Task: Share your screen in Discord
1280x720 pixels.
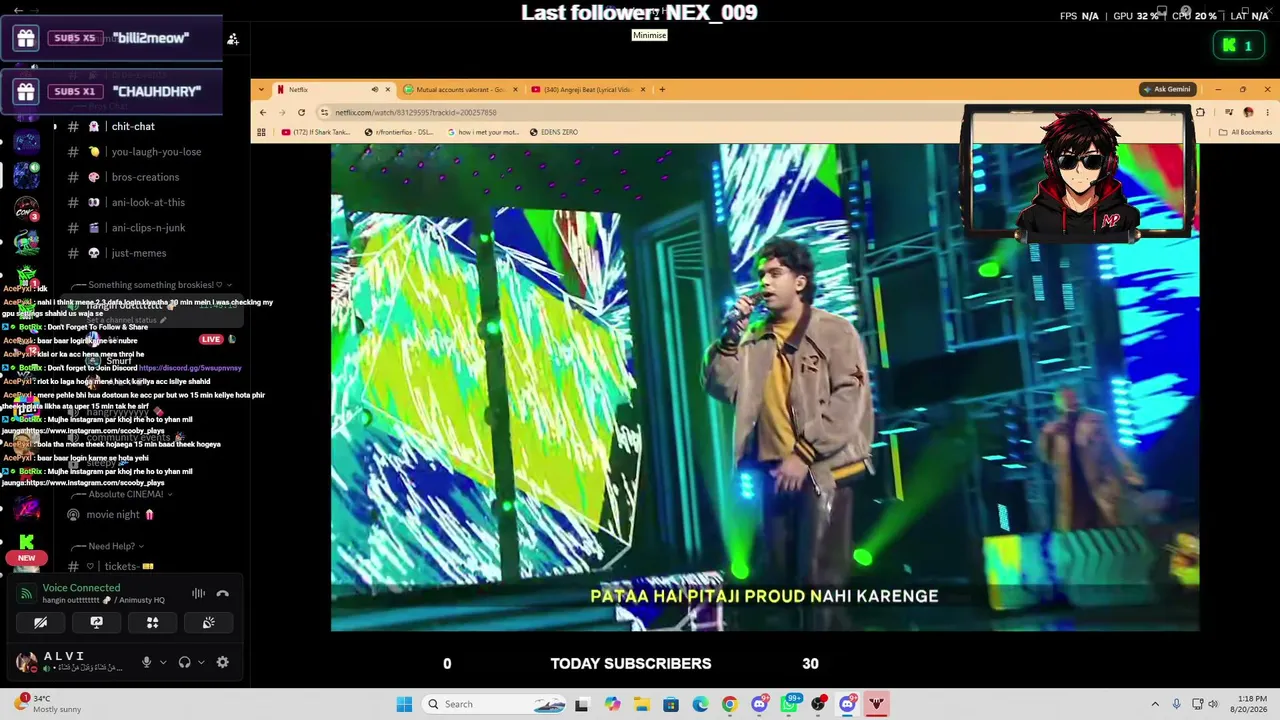Action: [97, 623]
